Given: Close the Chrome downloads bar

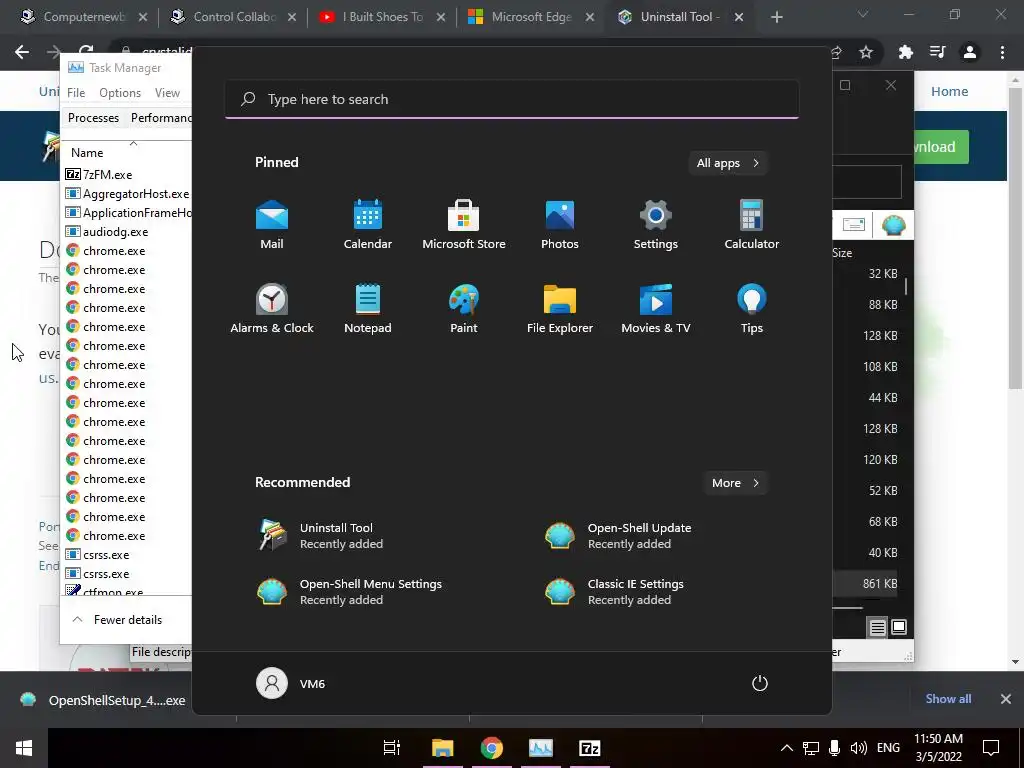Looking at the screenshot, I should [1006, 699].
